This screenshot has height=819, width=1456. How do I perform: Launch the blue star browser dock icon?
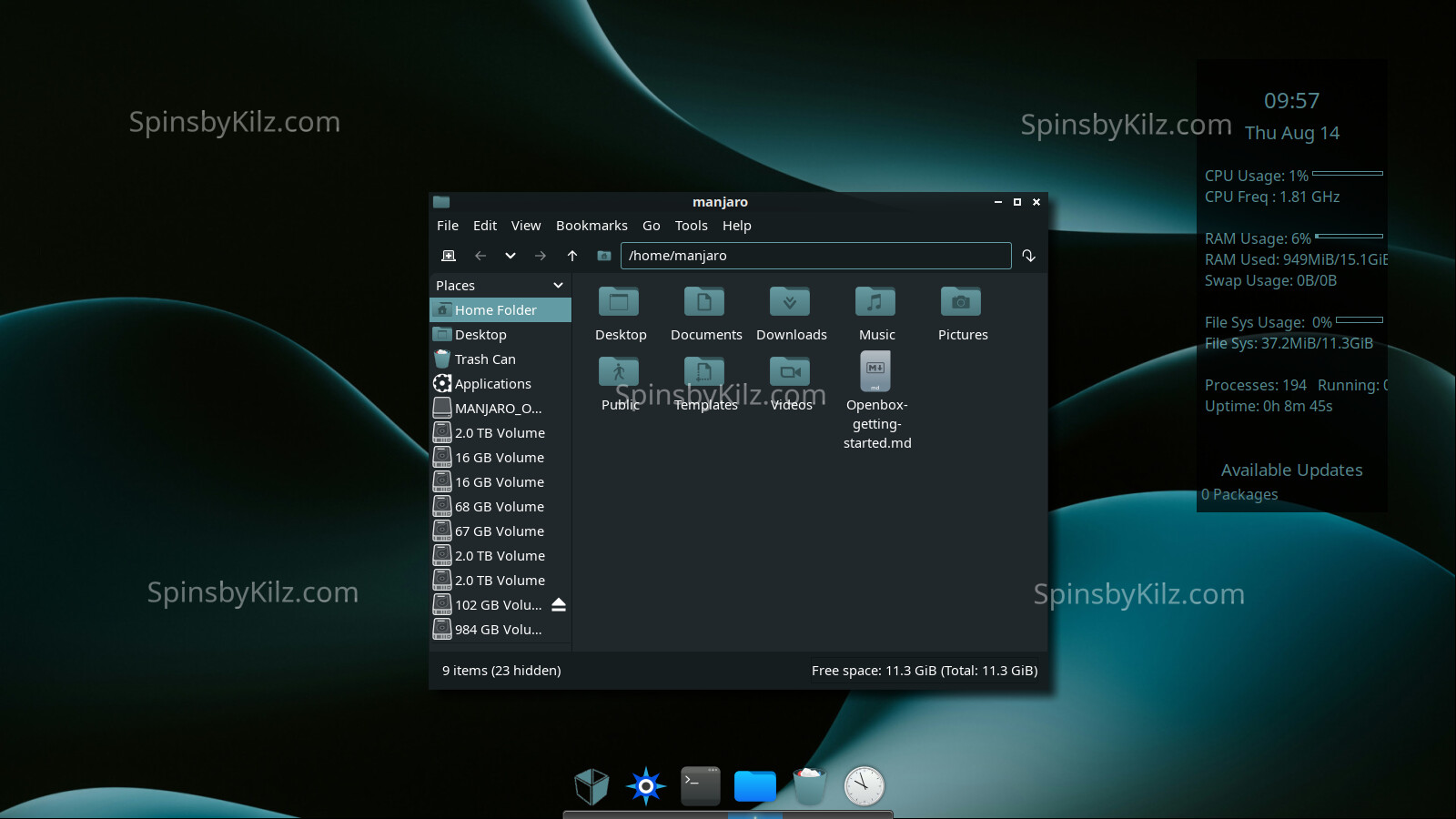646,786
